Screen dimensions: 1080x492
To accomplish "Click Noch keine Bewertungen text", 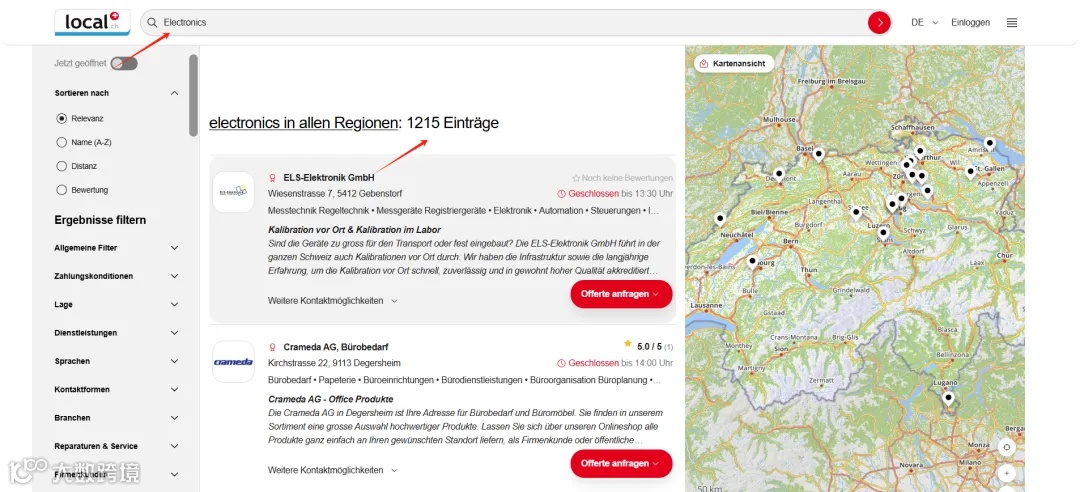I will coord(622,178).
